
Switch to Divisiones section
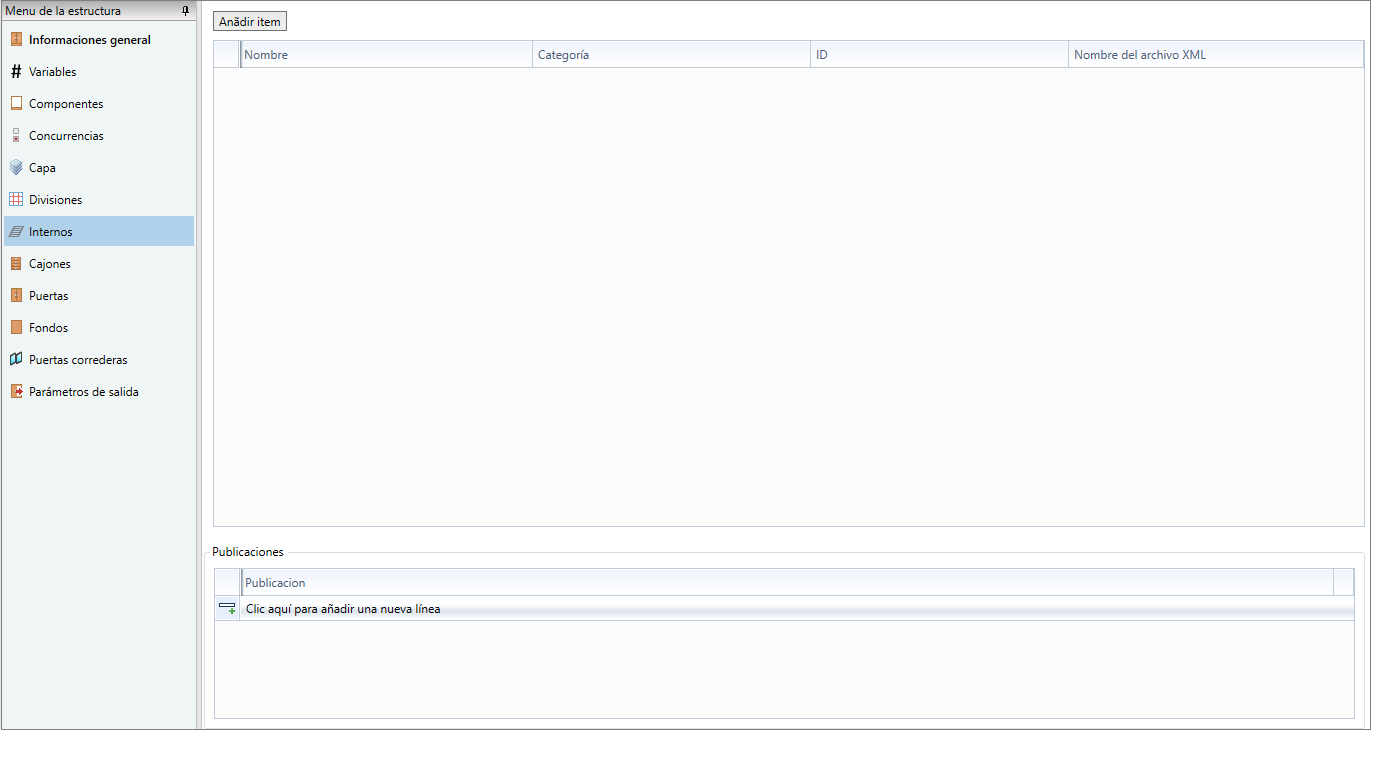(x=99, y=200)
